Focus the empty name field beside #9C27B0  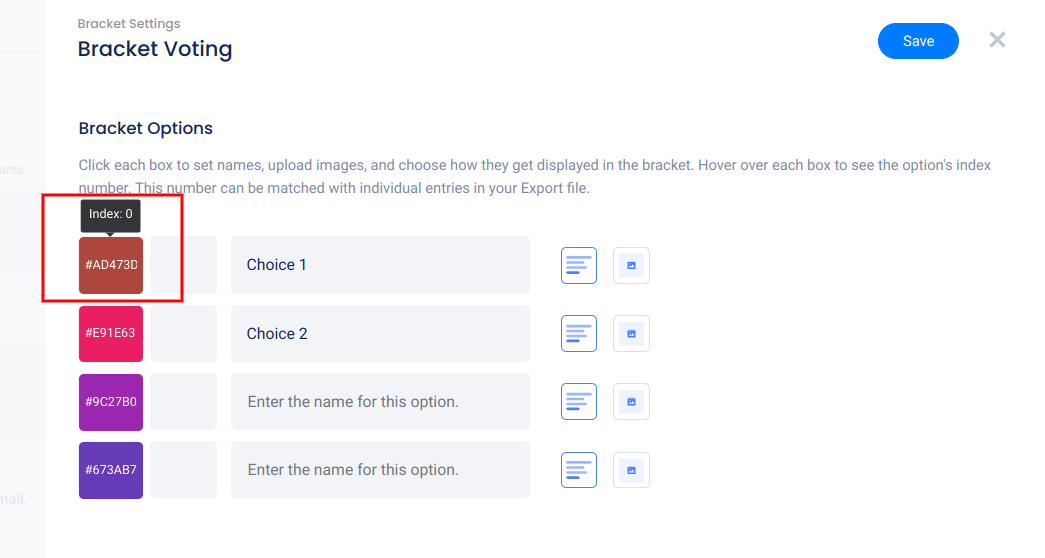pyautogui.click(x=380, y=402)
